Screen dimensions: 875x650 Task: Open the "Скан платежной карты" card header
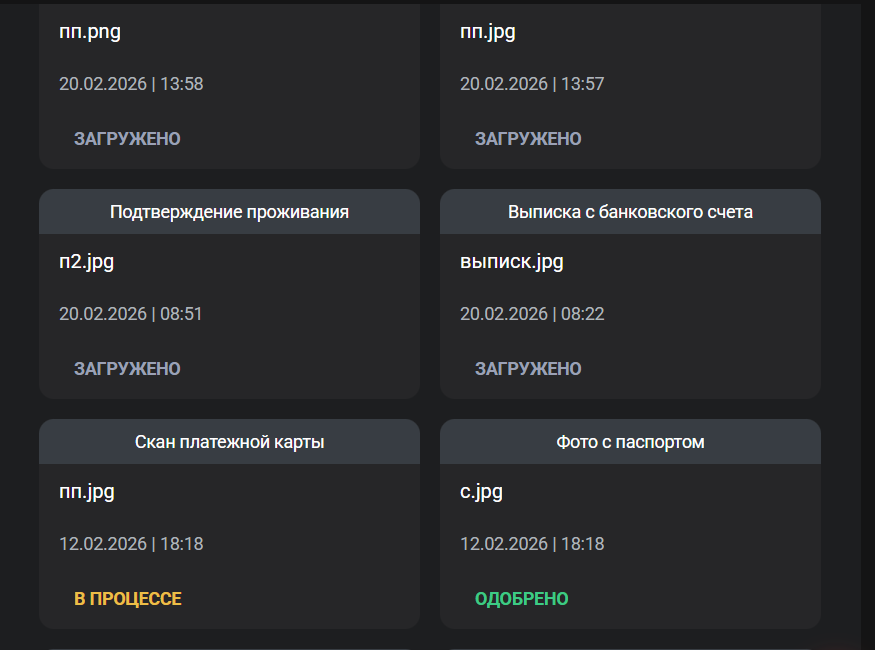coord(229,442)
